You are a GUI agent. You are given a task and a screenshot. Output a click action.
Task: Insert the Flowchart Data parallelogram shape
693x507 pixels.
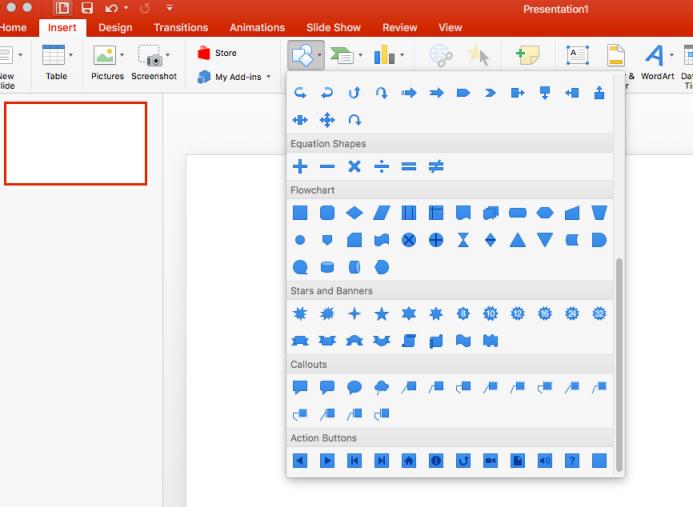pyautogui.click(x=381, y=213)
